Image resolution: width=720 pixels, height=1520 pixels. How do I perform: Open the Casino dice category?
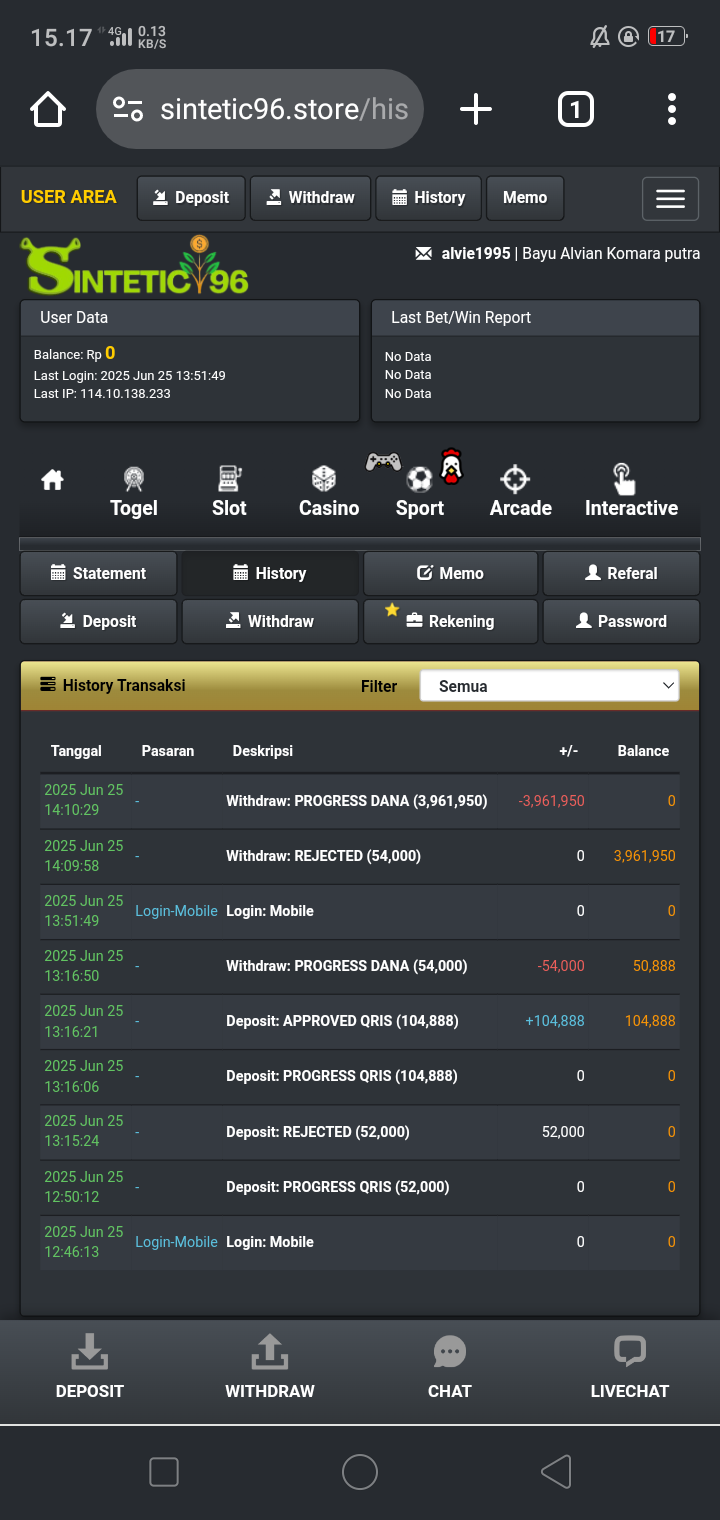328,492
